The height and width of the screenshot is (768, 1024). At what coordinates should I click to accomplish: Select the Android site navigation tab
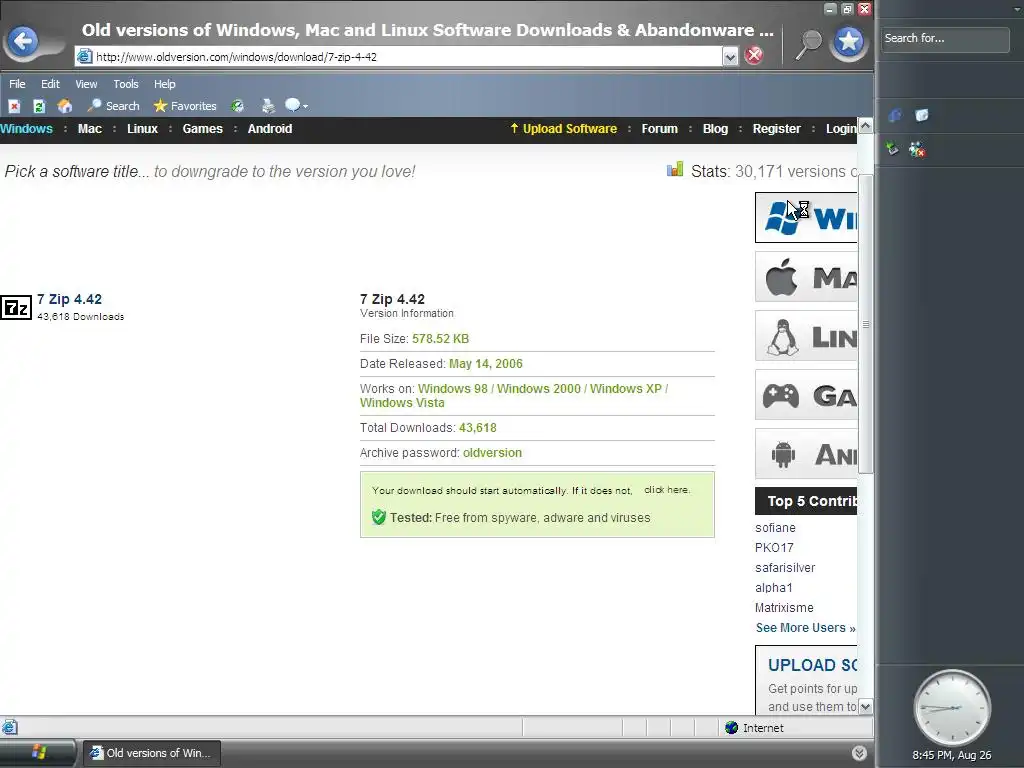(x=270, y=129)
